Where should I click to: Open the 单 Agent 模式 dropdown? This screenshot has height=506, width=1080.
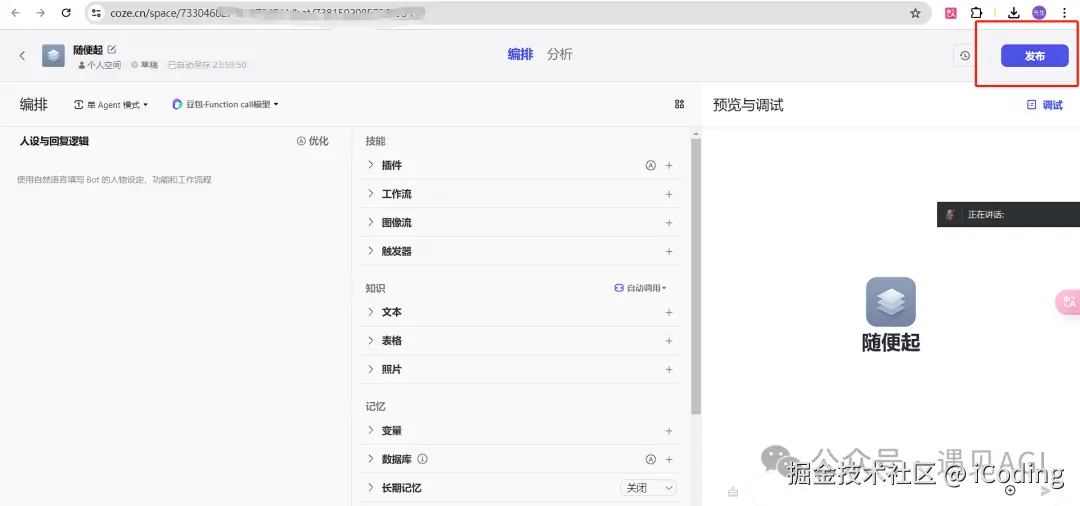pyautogui.click(x=111, y=105)
